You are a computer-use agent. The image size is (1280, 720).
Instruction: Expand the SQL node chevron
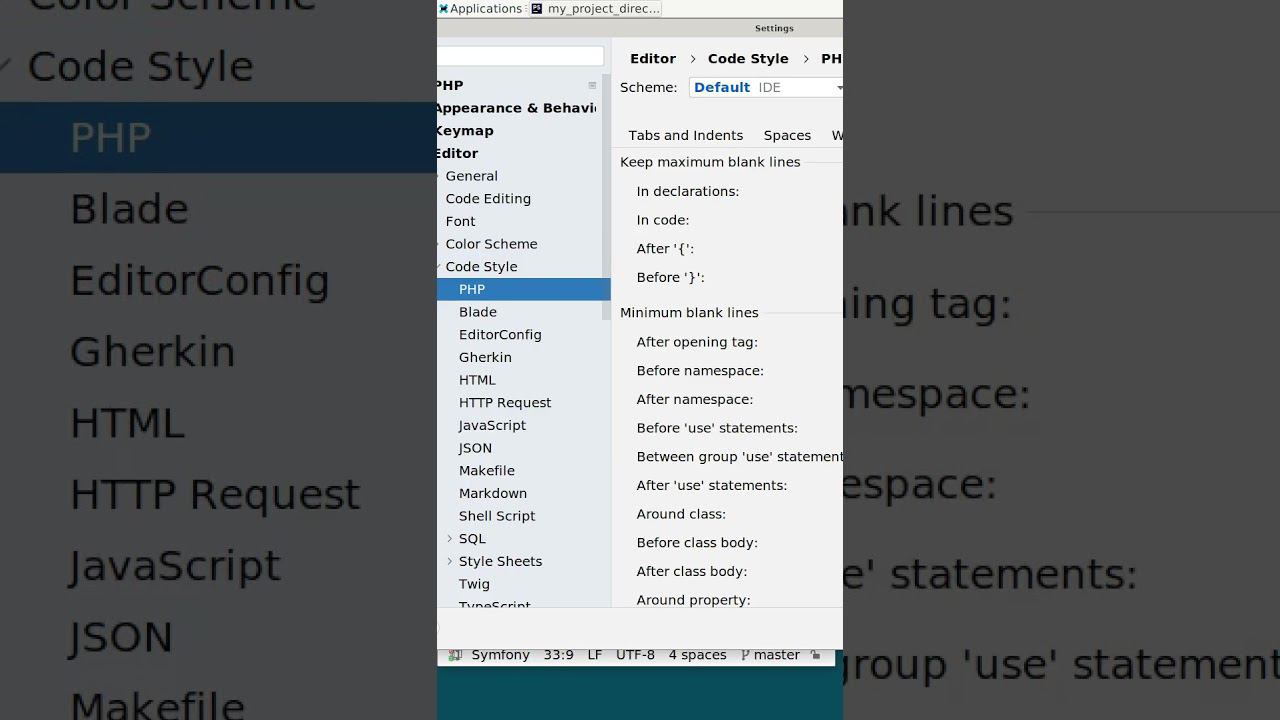click(449, 539)
